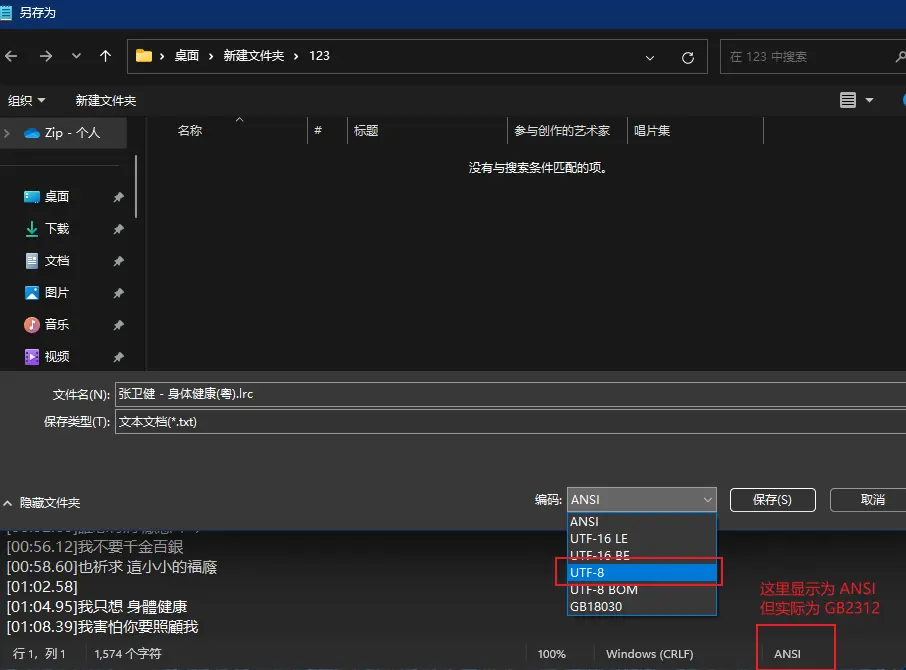Open the 视频 folder in sidebar
Viewport: 906px width, 670px height.
[56, 356]
